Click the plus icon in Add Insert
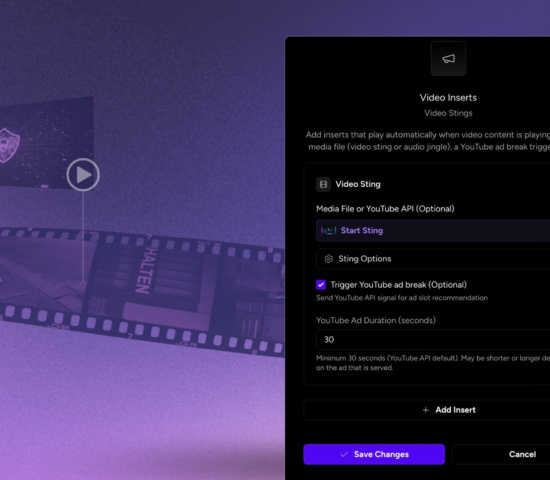The width and height of the screenshot is (550, 480). tap(425, 410)
